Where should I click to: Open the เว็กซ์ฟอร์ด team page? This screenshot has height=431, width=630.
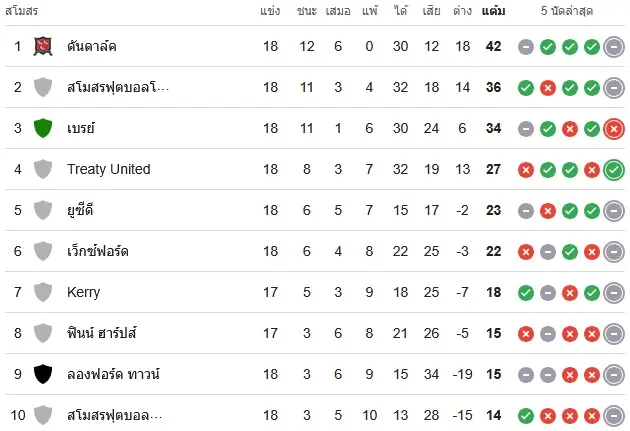(x=98, y=251)
